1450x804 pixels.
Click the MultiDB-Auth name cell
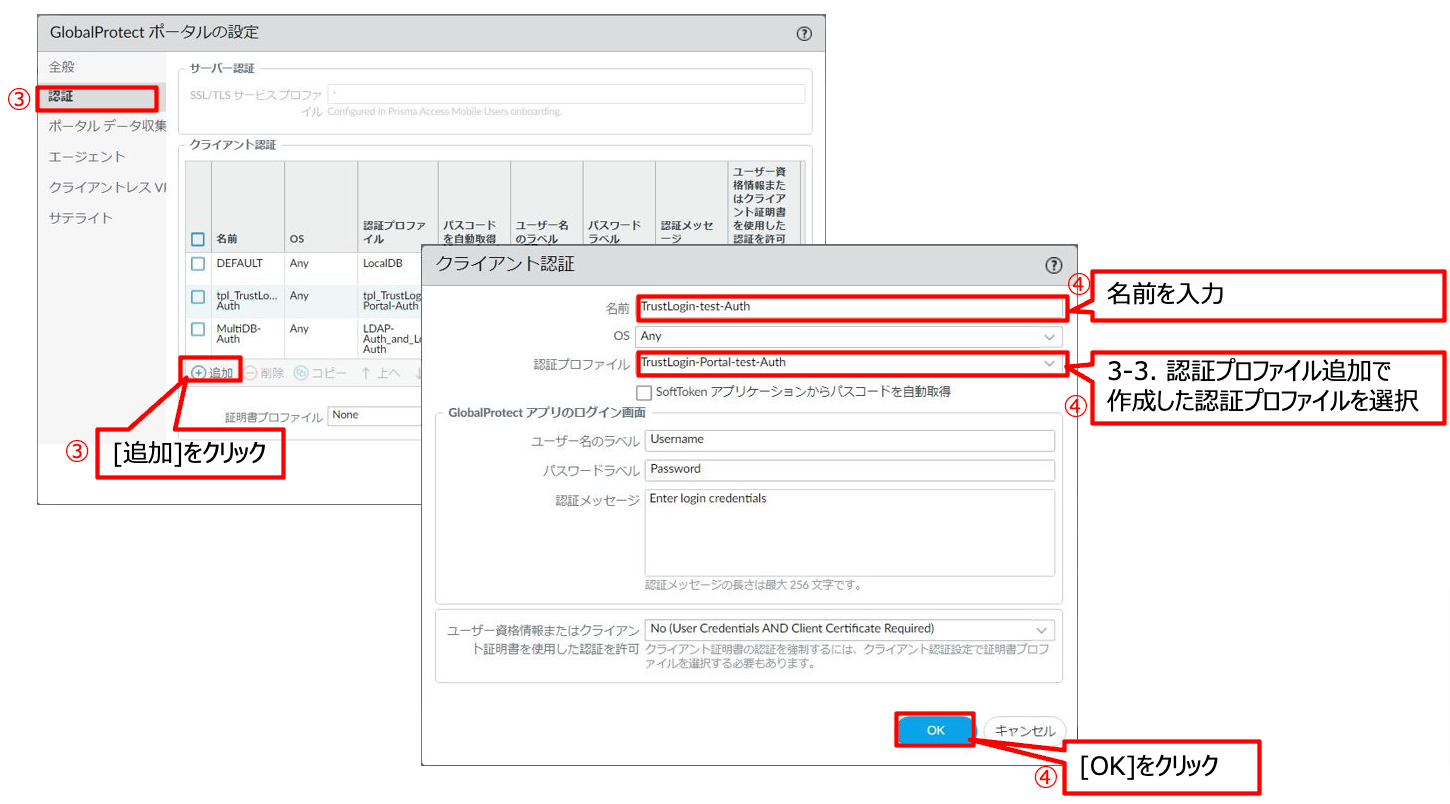(x=237, y=334)
